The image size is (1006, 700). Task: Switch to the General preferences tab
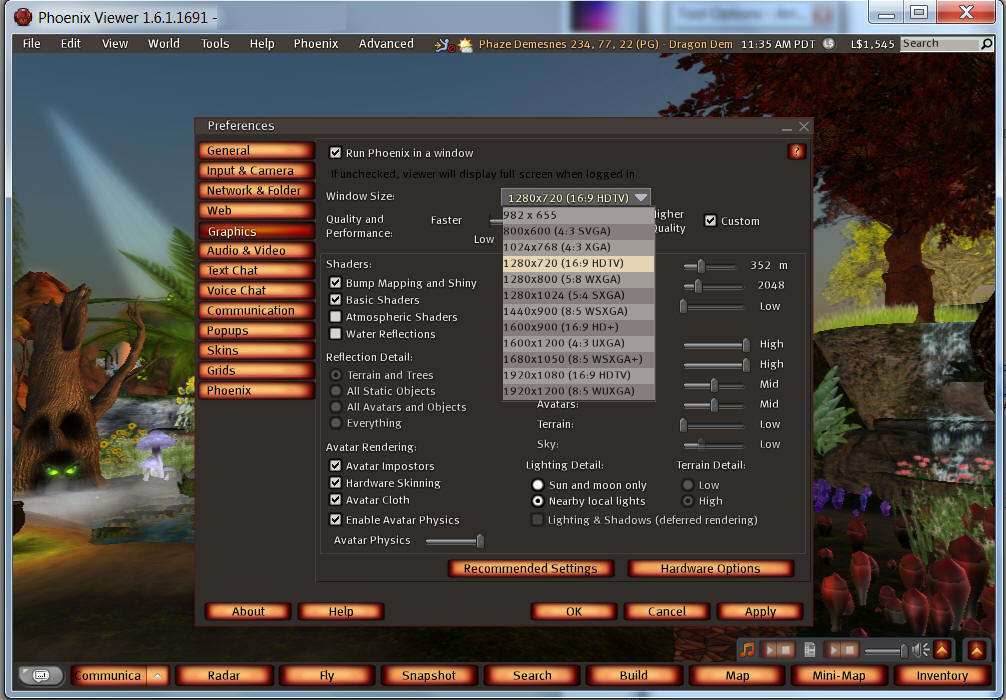[257, 151]
